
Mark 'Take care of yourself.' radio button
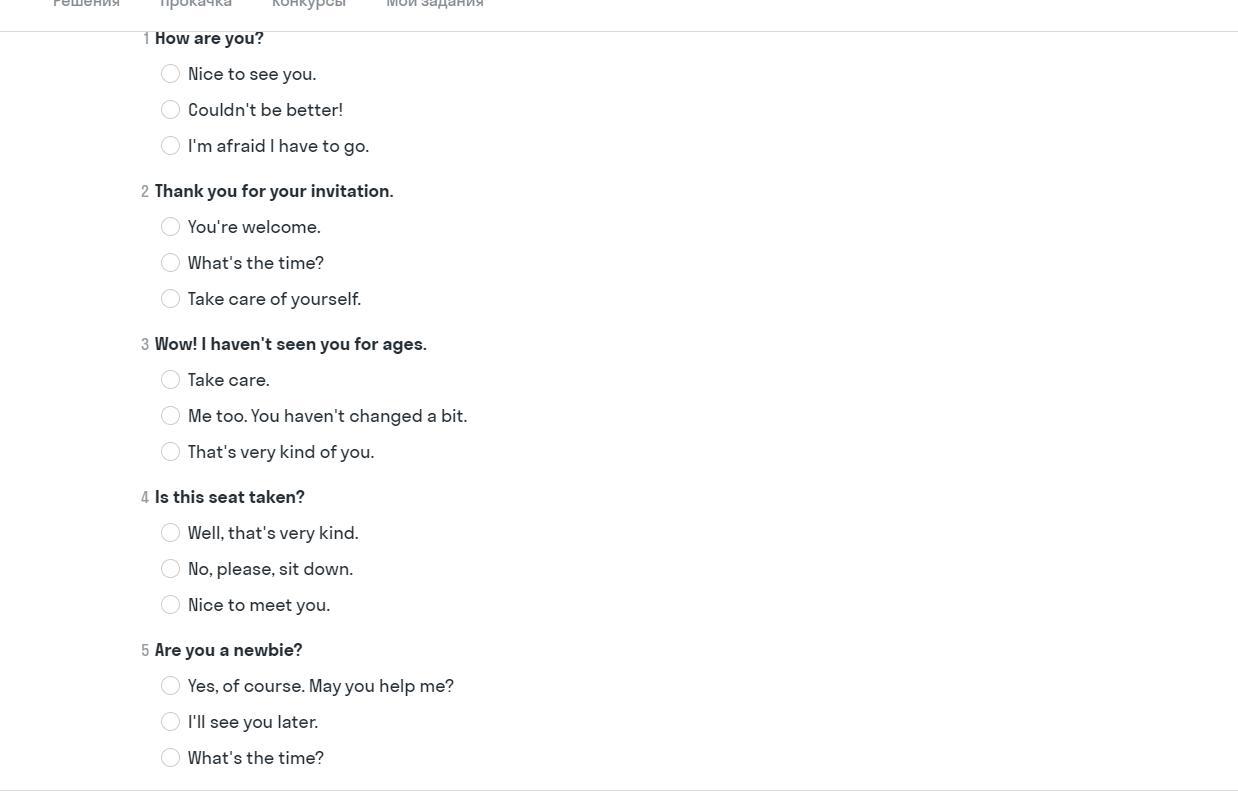coord(170,299)
